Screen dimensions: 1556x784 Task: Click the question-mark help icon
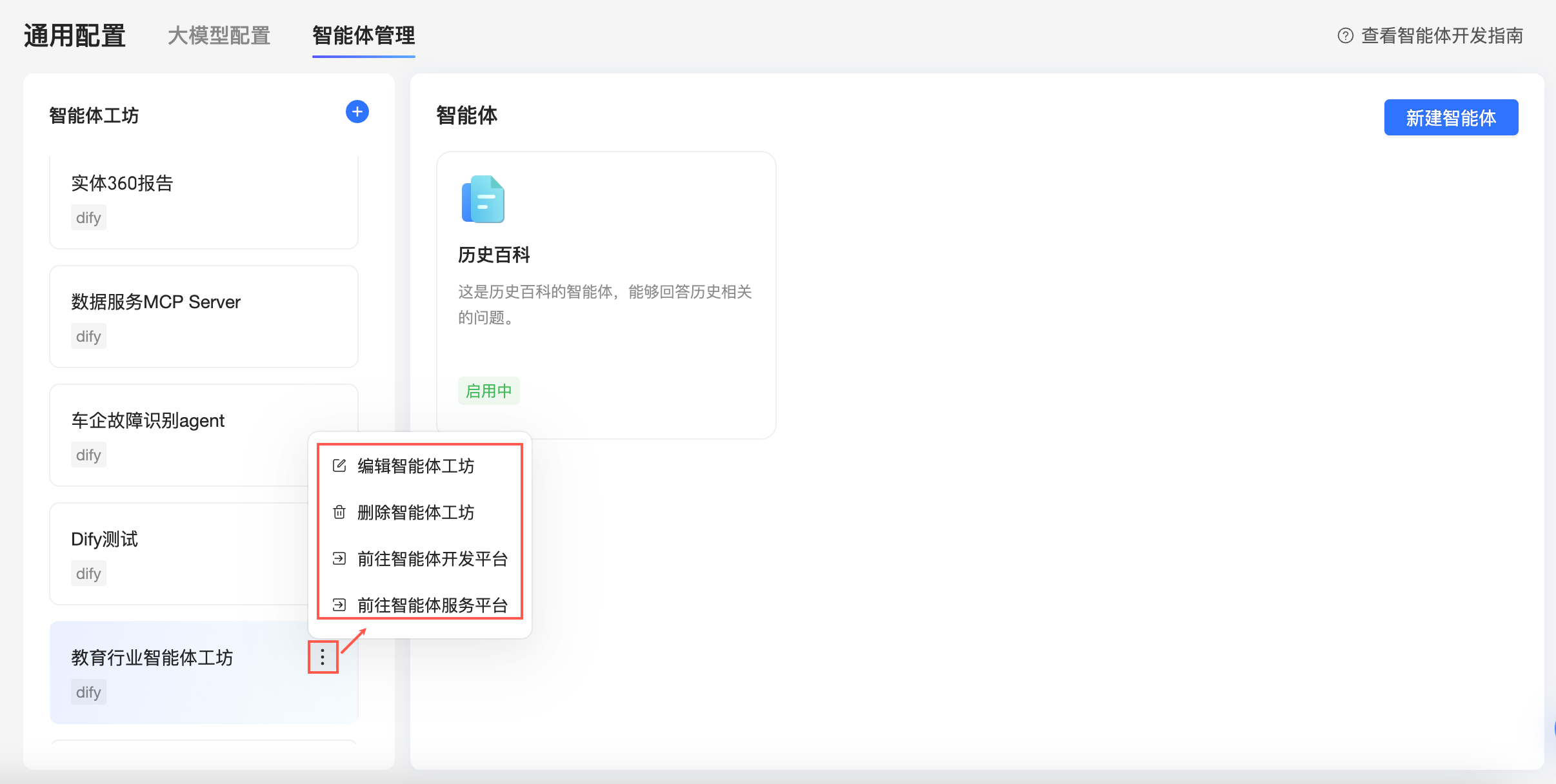tap(1345, 35)
